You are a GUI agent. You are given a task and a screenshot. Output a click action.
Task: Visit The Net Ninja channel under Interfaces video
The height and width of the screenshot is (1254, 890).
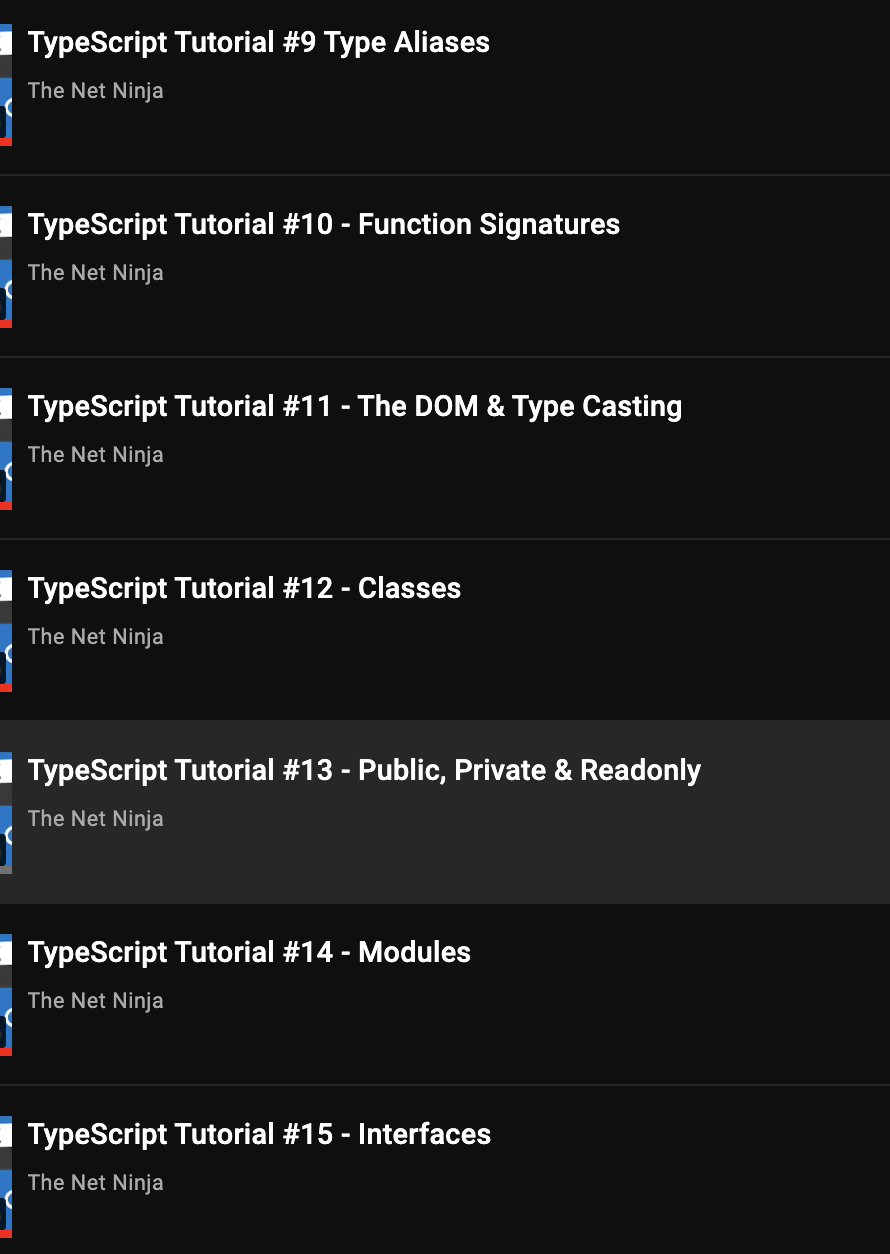click(x=95, y=1182)
